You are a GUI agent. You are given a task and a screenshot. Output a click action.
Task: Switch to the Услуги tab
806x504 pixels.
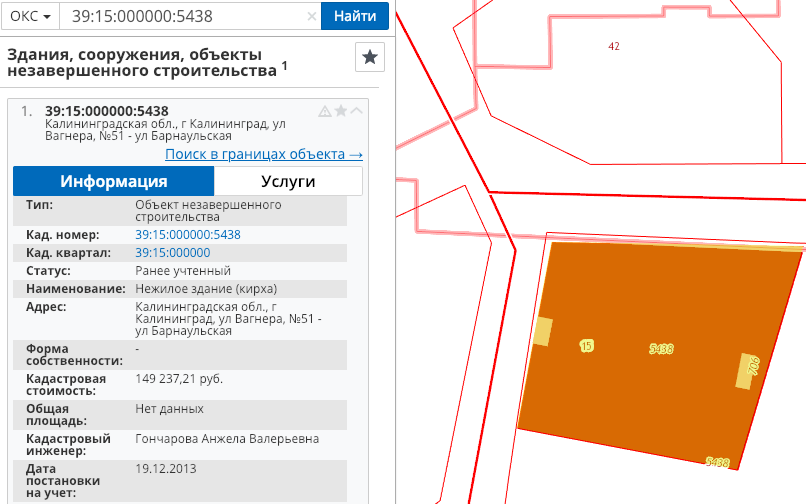tap(288, 181)
